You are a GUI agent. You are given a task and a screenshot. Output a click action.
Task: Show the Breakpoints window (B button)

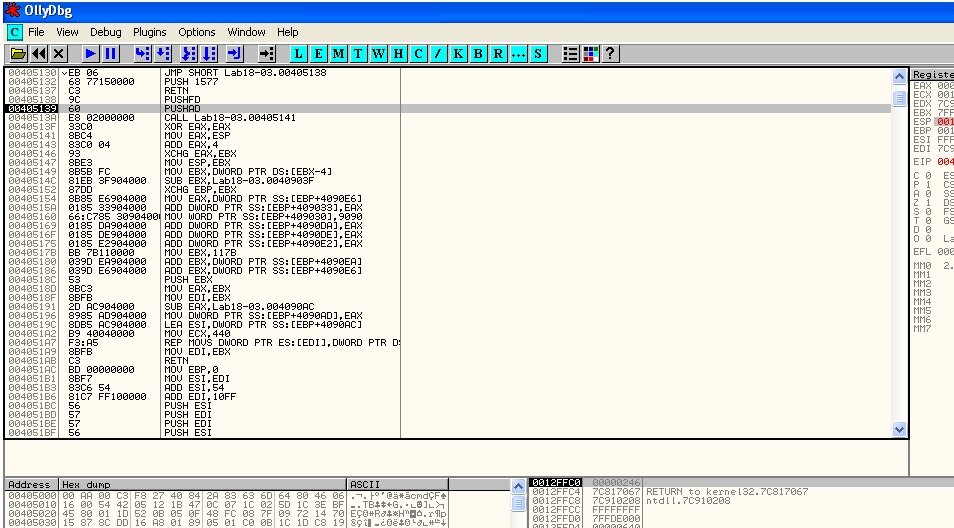[x=478, y=53]
